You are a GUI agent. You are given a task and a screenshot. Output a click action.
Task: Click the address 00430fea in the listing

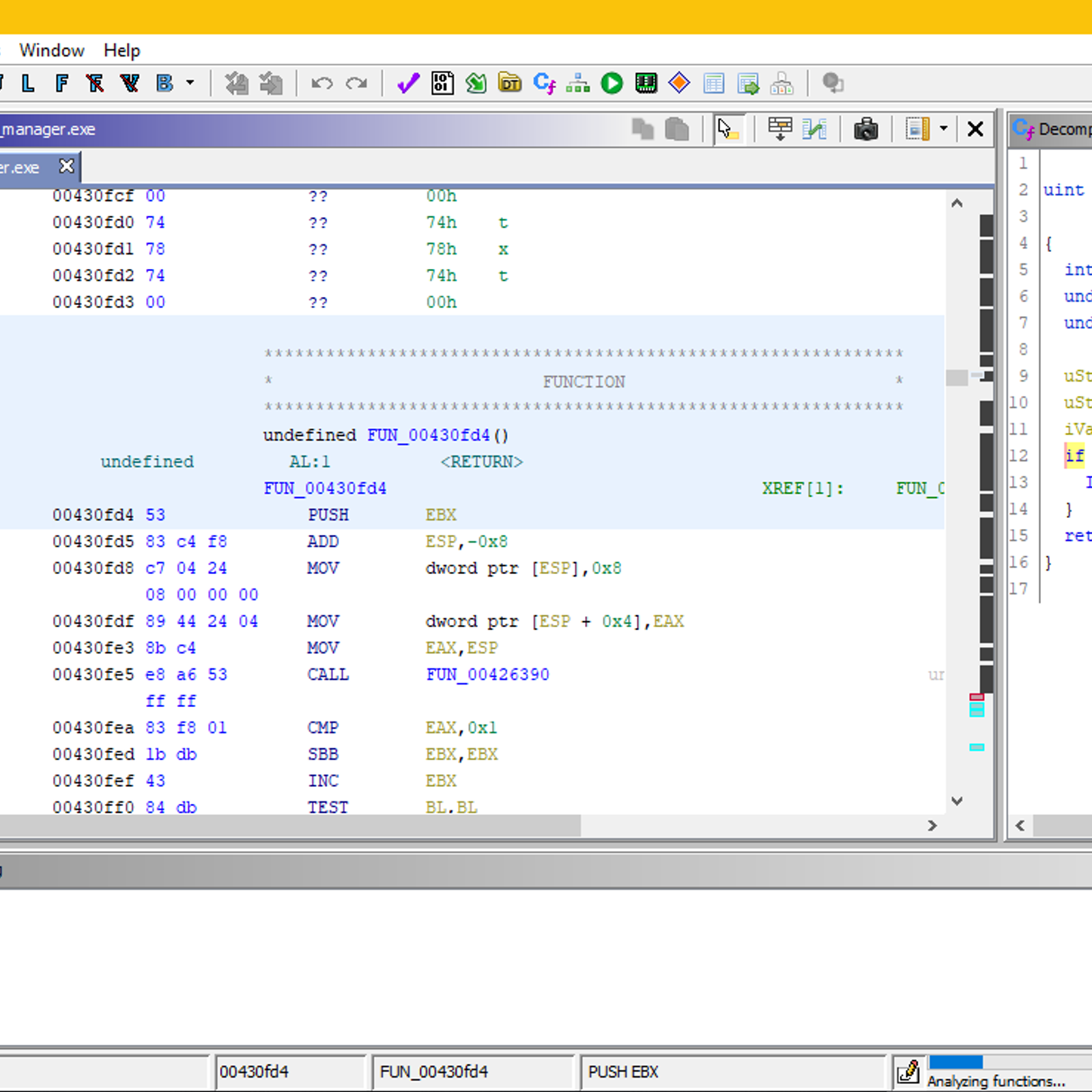click(x=93, y=728)
